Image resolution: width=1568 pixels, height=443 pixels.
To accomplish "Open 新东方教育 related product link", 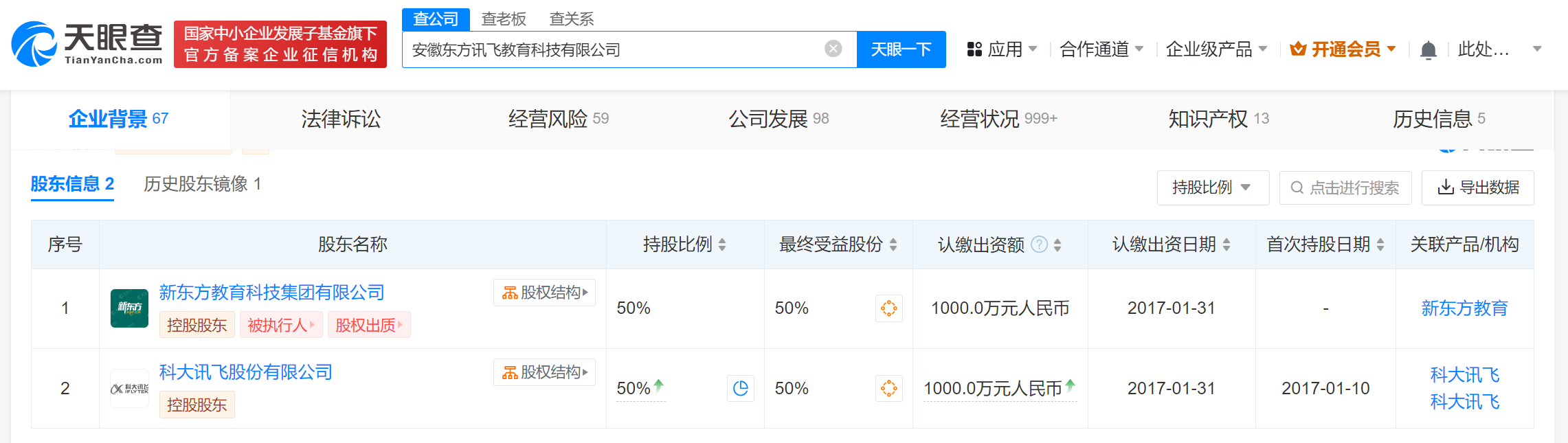I will [1464, 308].
